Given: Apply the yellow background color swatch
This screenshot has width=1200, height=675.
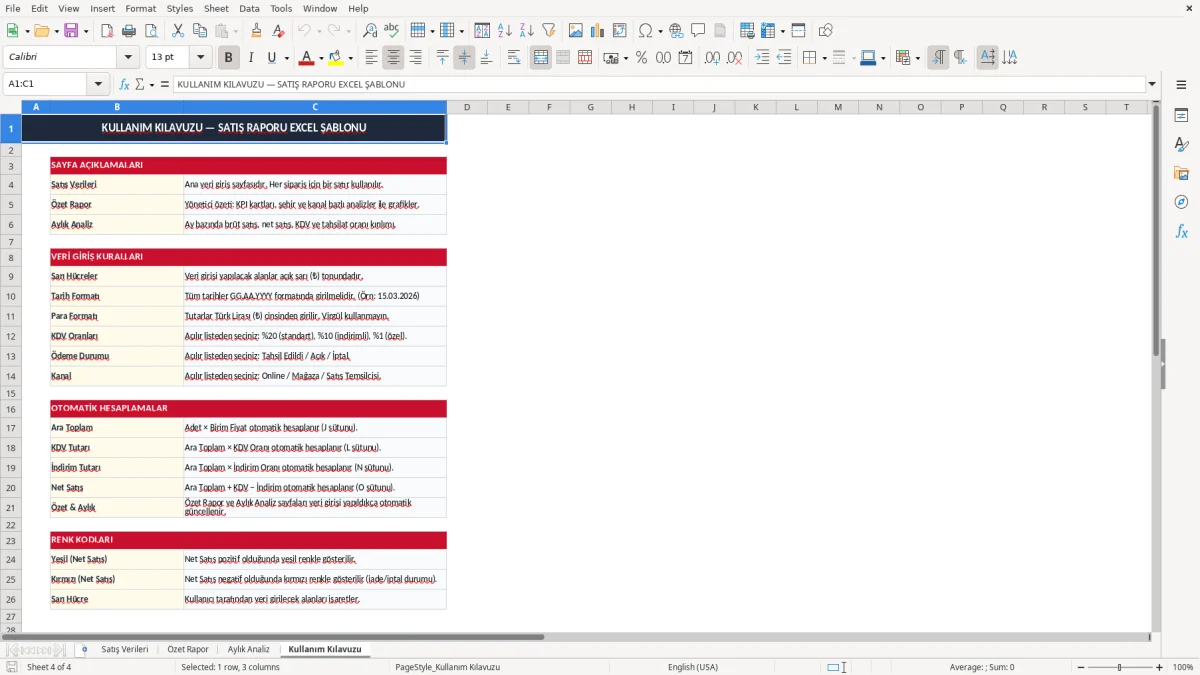Looking at the screenshot, I should 336,58.
